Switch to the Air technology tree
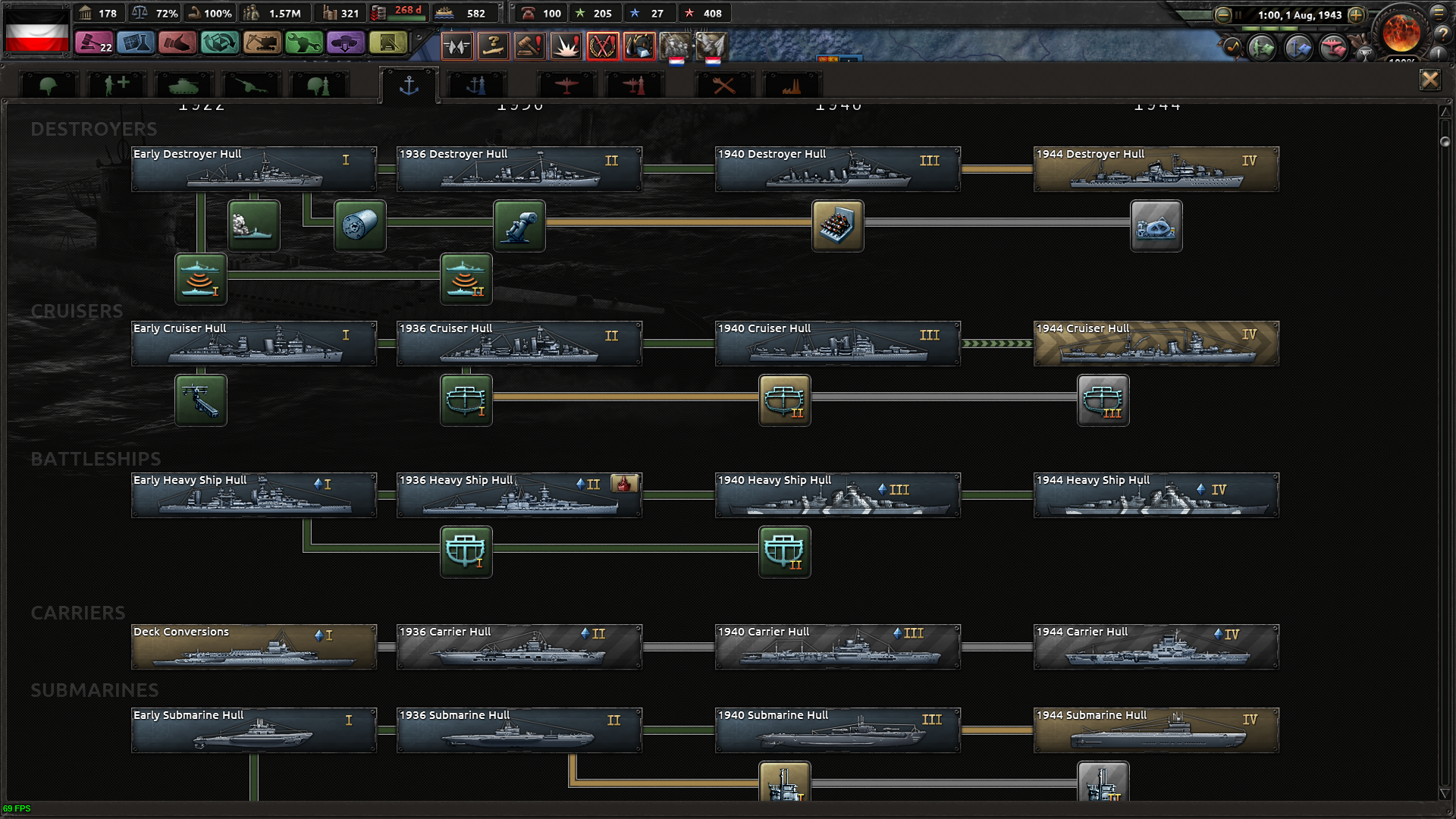Screen dimensions: 1456x819 pos(566,85)
